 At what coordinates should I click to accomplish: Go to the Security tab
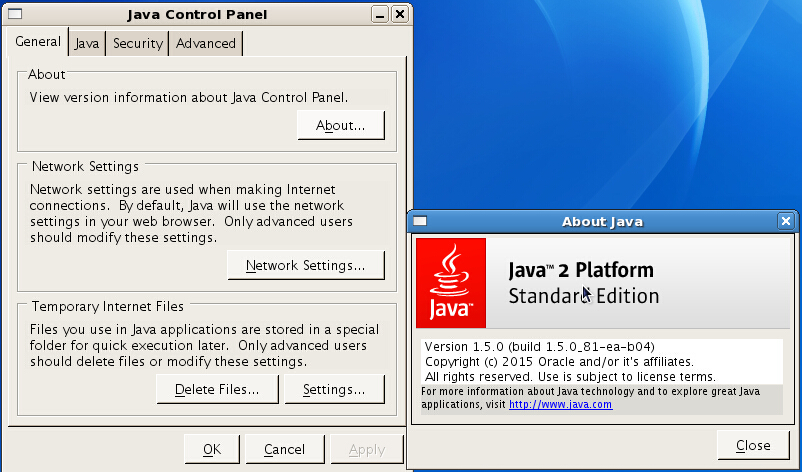click(137, 43)
